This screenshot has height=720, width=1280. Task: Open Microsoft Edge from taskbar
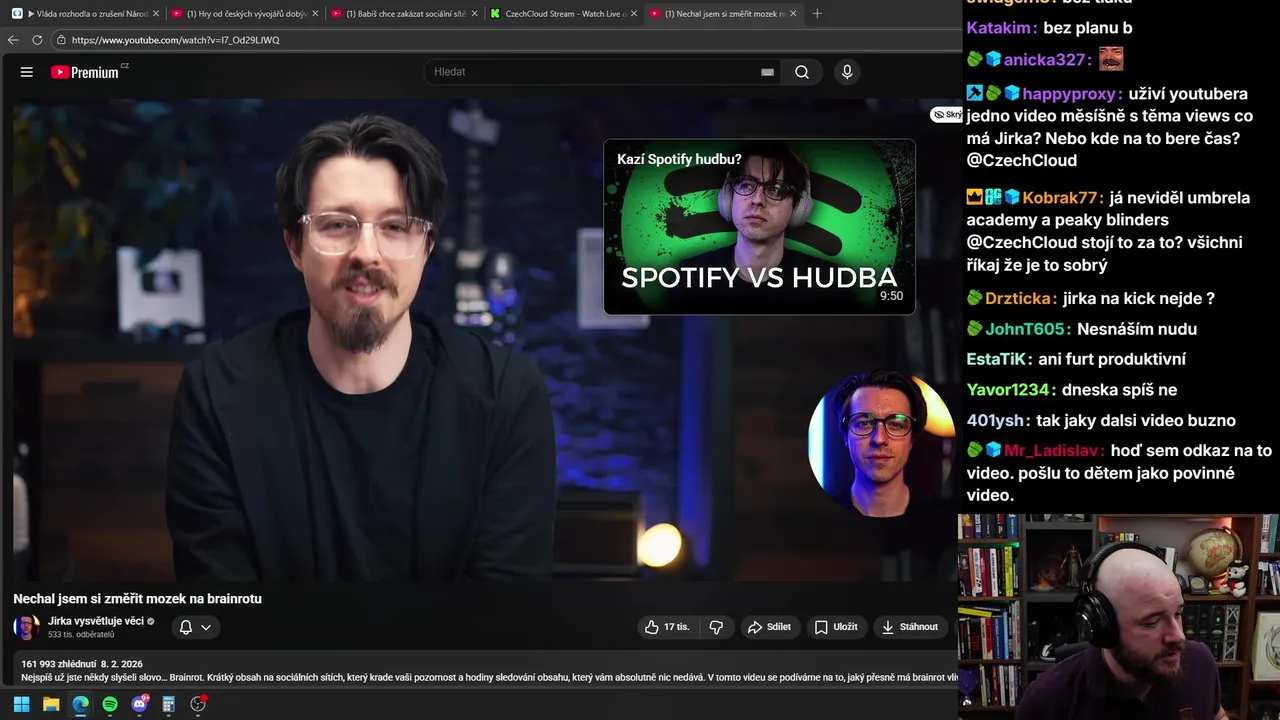80,704
